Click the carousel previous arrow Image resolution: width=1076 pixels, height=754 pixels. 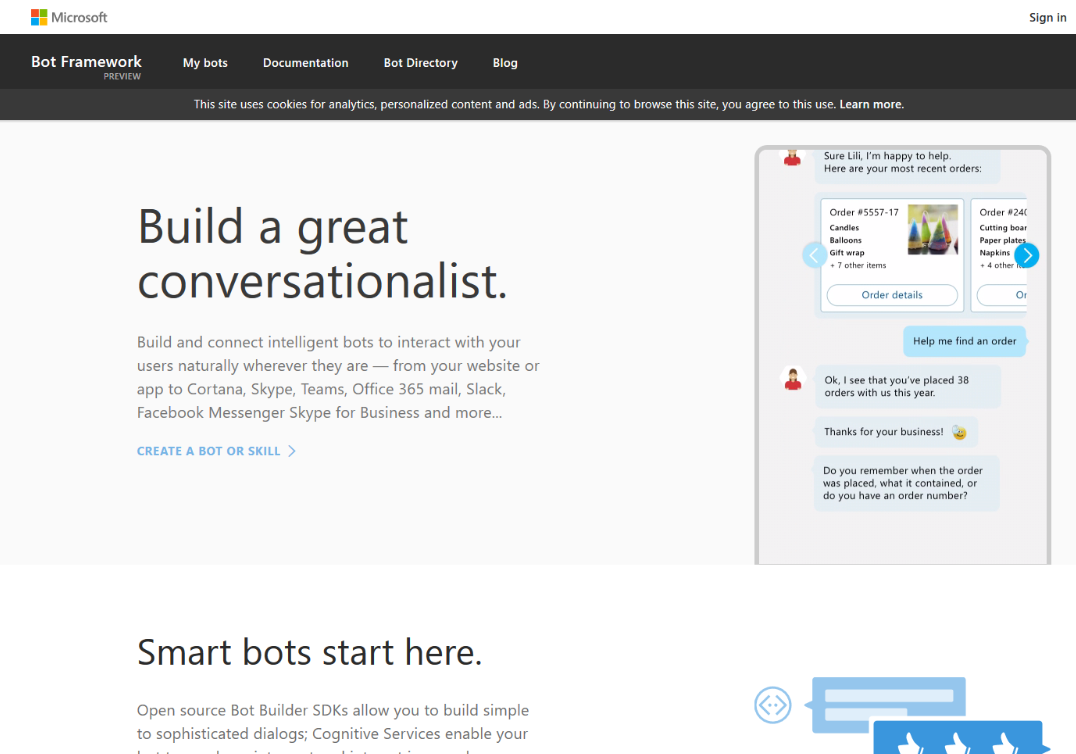(814, 255)
